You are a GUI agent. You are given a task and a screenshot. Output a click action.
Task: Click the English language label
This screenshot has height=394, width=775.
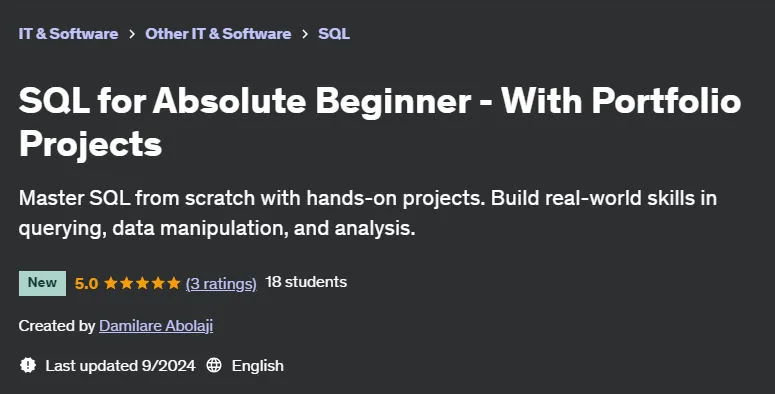click(258, 366)
